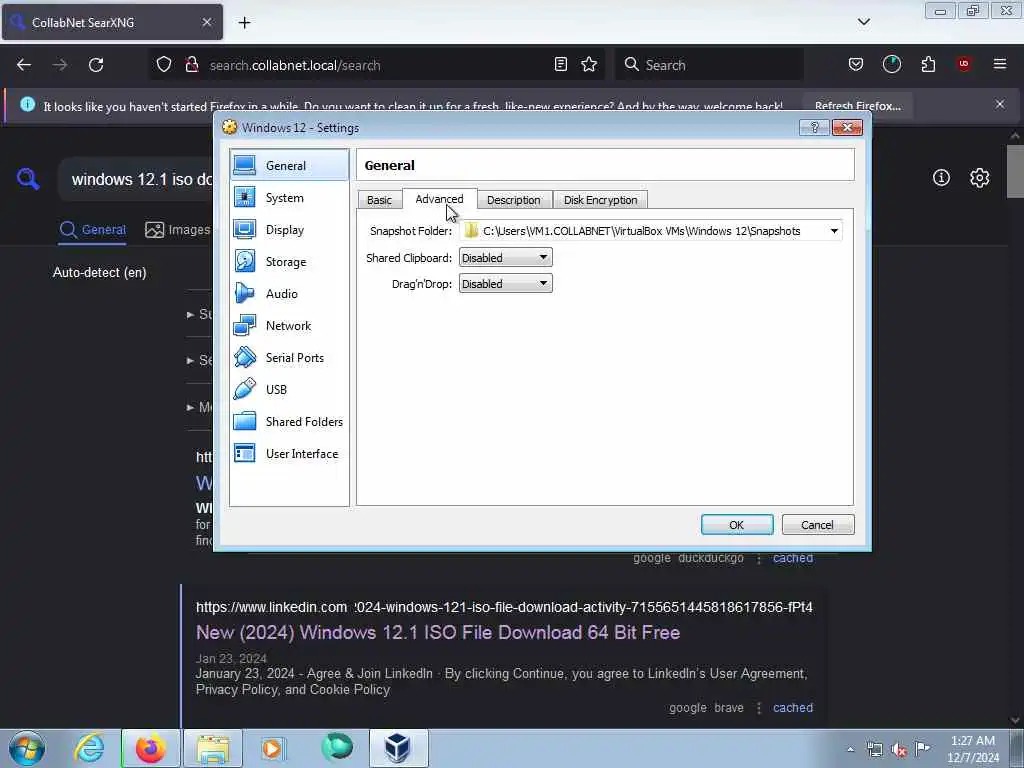Click the taskbar clock showing 1:27 AM
Viewport: 1024px width, 768px height.
pyautogui.click(x=973, y=749)
